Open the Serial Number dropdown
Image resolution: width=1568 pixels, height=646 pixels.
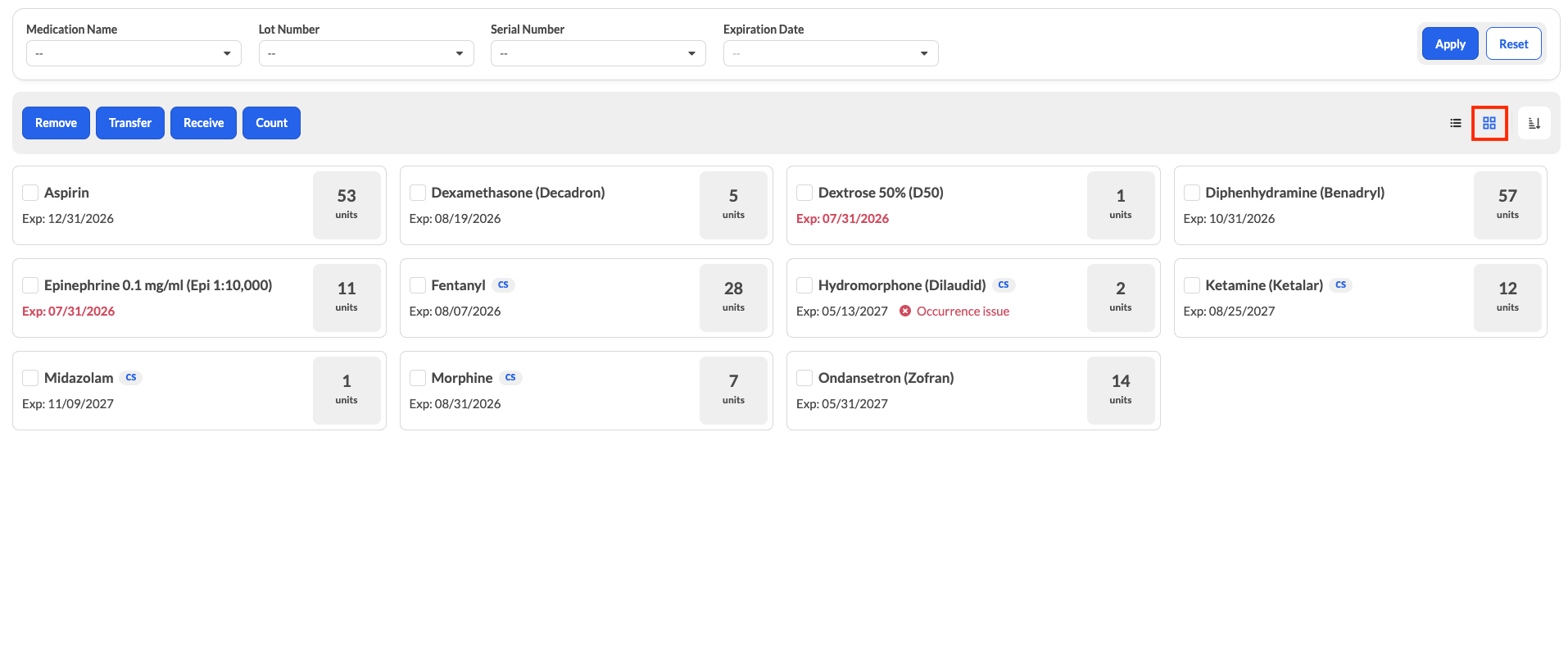tap(598, 53)
